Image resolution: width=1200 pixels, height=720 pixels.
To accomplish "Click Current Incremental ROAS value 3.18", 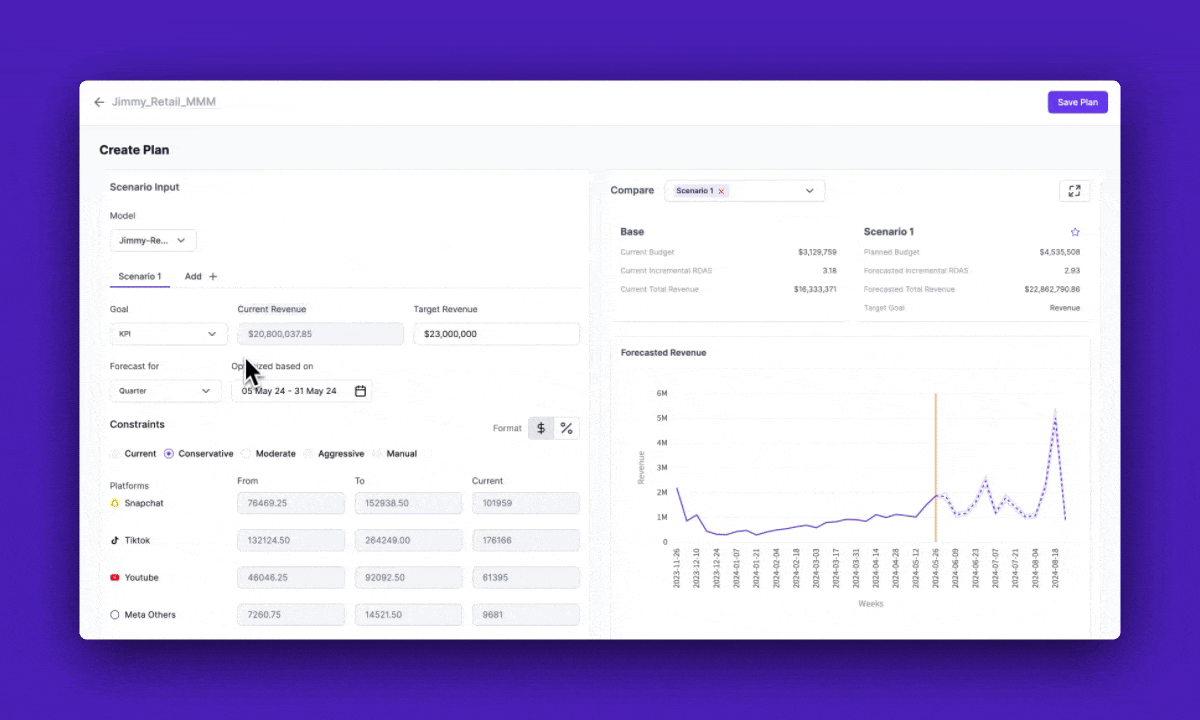I will pos(829,271).
